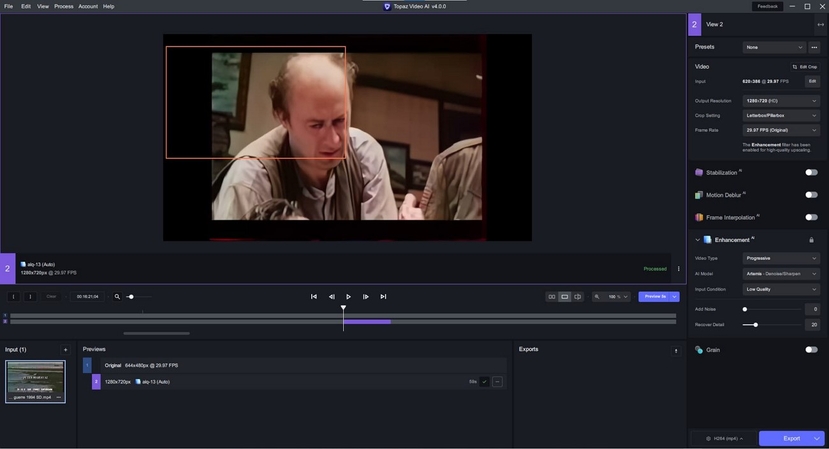Adjust the timeline zoom slider
Screen dimensions: 829x449
click(139, 297)
